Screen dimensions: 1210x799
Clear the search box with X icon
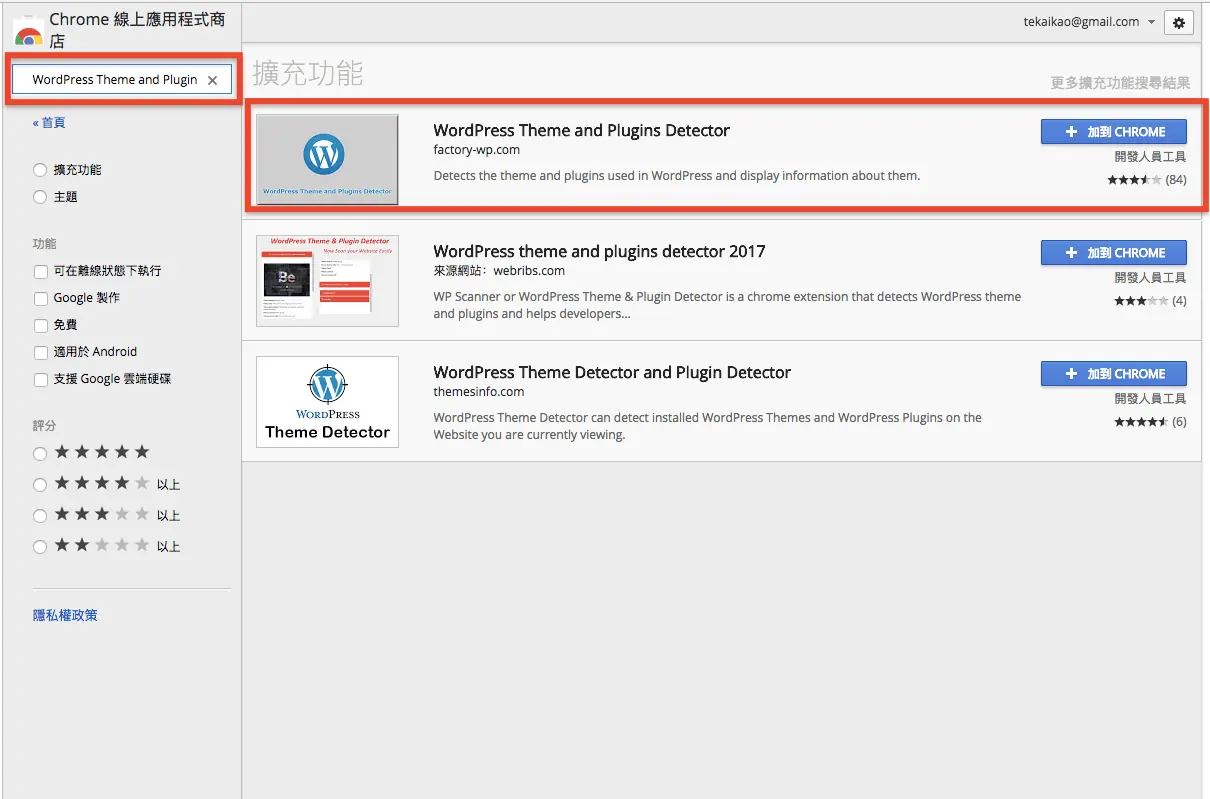[x=212, y=80]
